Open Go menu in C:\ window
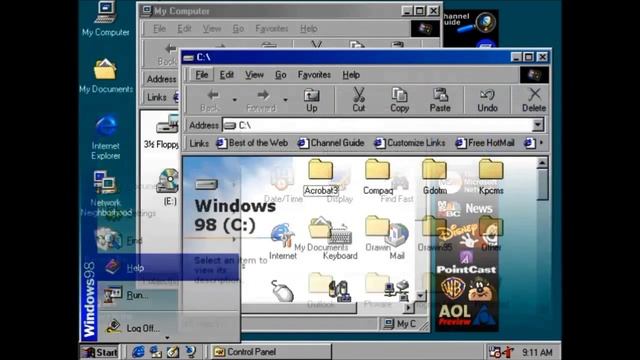Screen dimensions: 640x360 point(280,75)
